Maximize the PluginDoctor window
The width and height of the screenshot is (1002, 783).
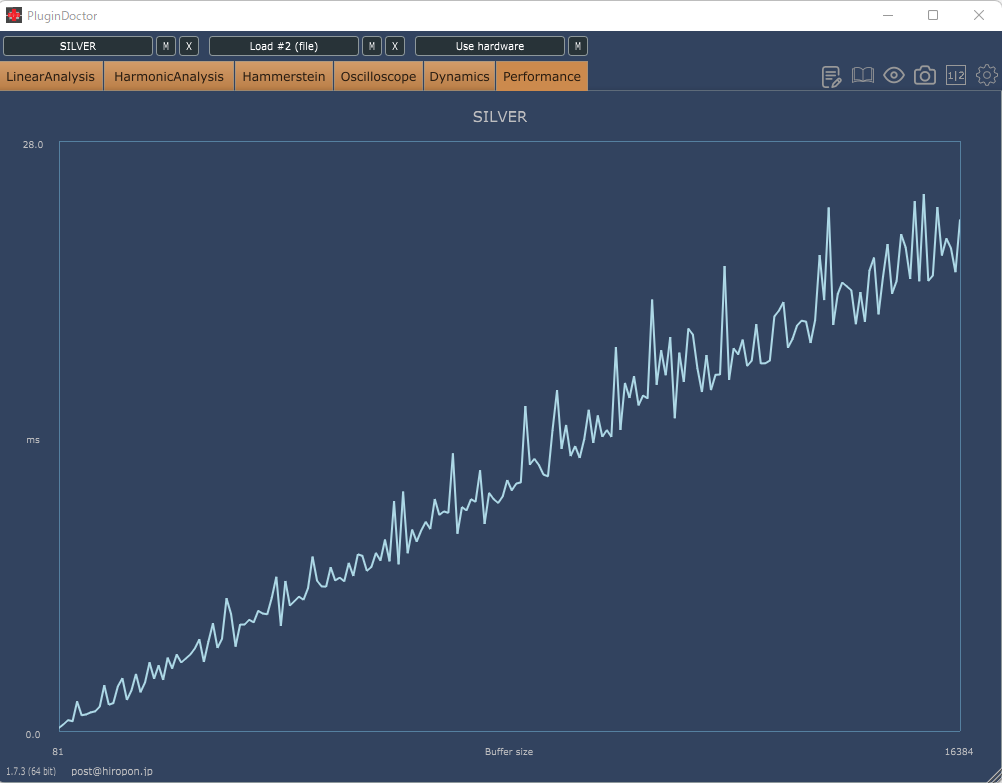click(x=933, y=15)
